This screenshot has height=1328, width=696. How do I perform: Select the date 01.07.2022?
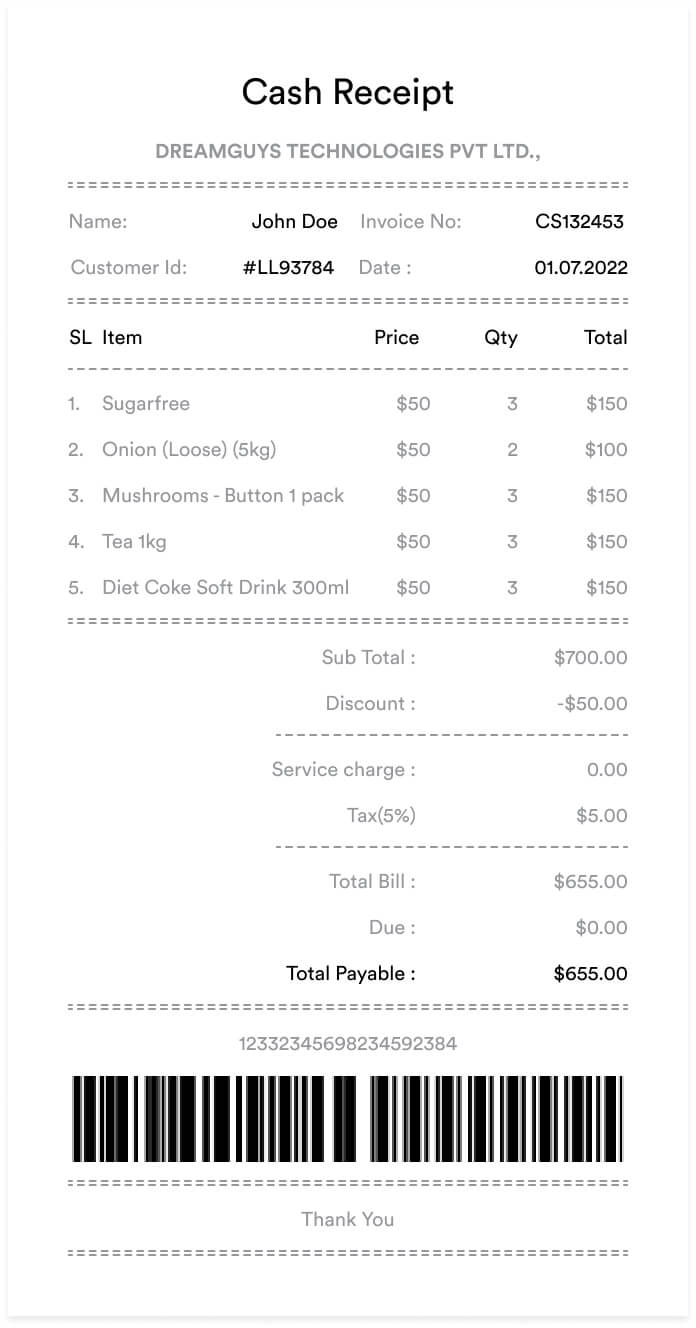click(x=581, y=268)
